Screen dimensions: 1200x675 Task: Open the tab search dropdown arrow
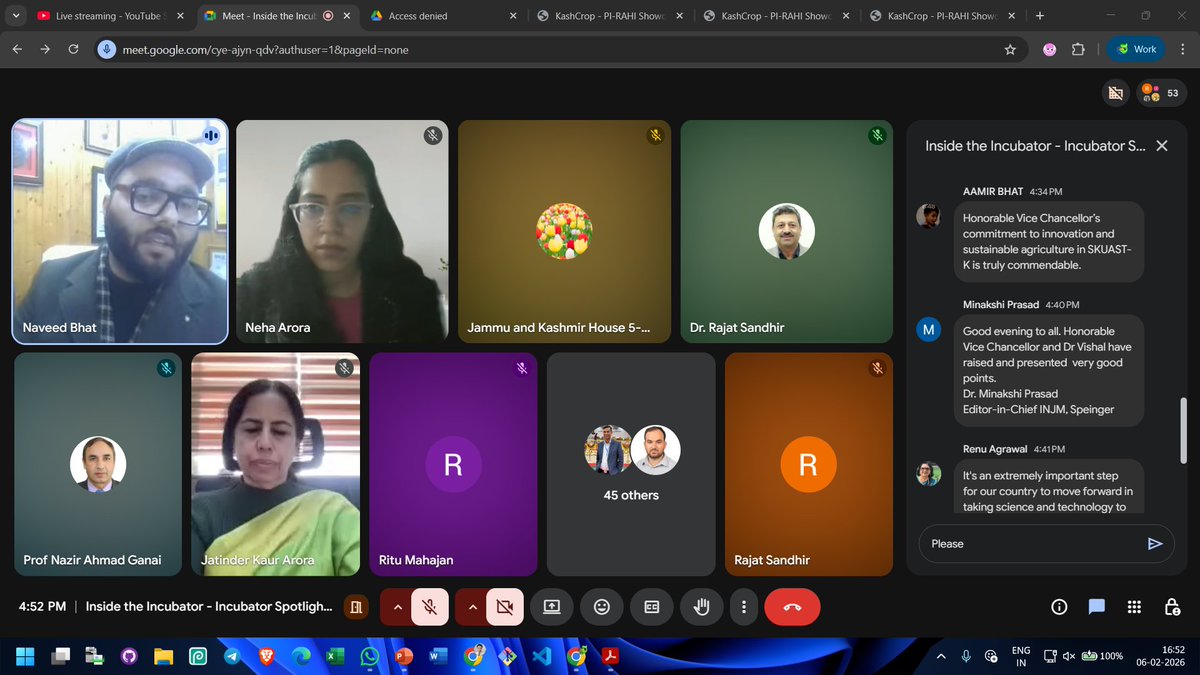pyautogui.click(x=15, y=16)
